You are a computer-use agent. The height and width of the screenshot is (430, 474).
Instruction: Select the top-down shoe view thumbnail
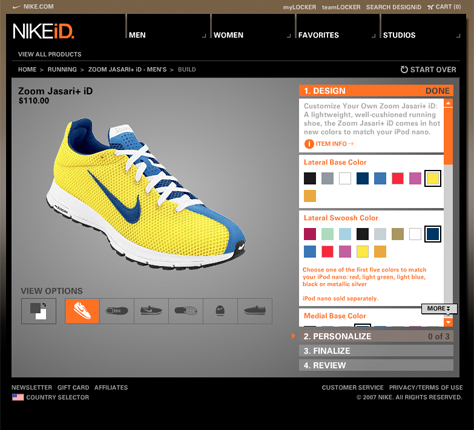pyautogui.click(x=117, y=311)
